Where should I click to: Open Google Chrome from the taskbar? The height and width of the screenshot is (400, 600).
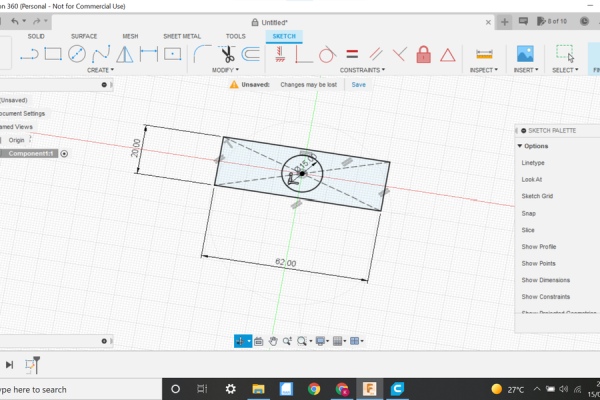coord(314,389)
